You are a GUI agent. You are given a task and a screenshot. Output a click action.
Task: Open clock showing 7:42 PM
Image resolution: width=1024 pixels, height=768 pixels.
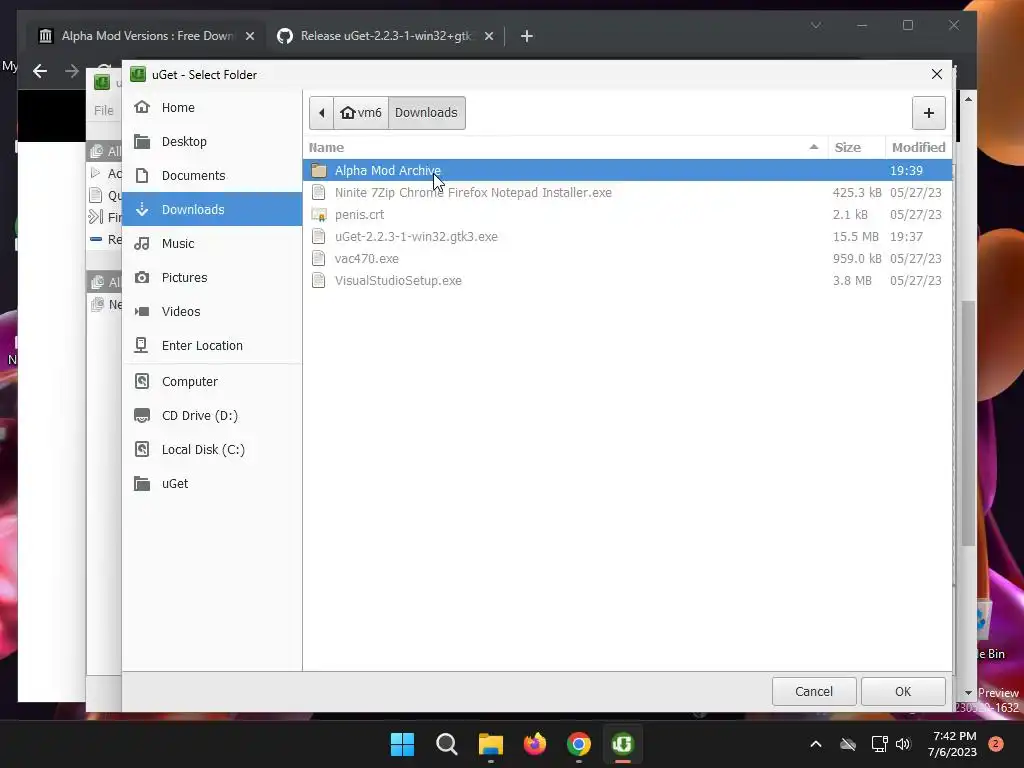(952, 744)
